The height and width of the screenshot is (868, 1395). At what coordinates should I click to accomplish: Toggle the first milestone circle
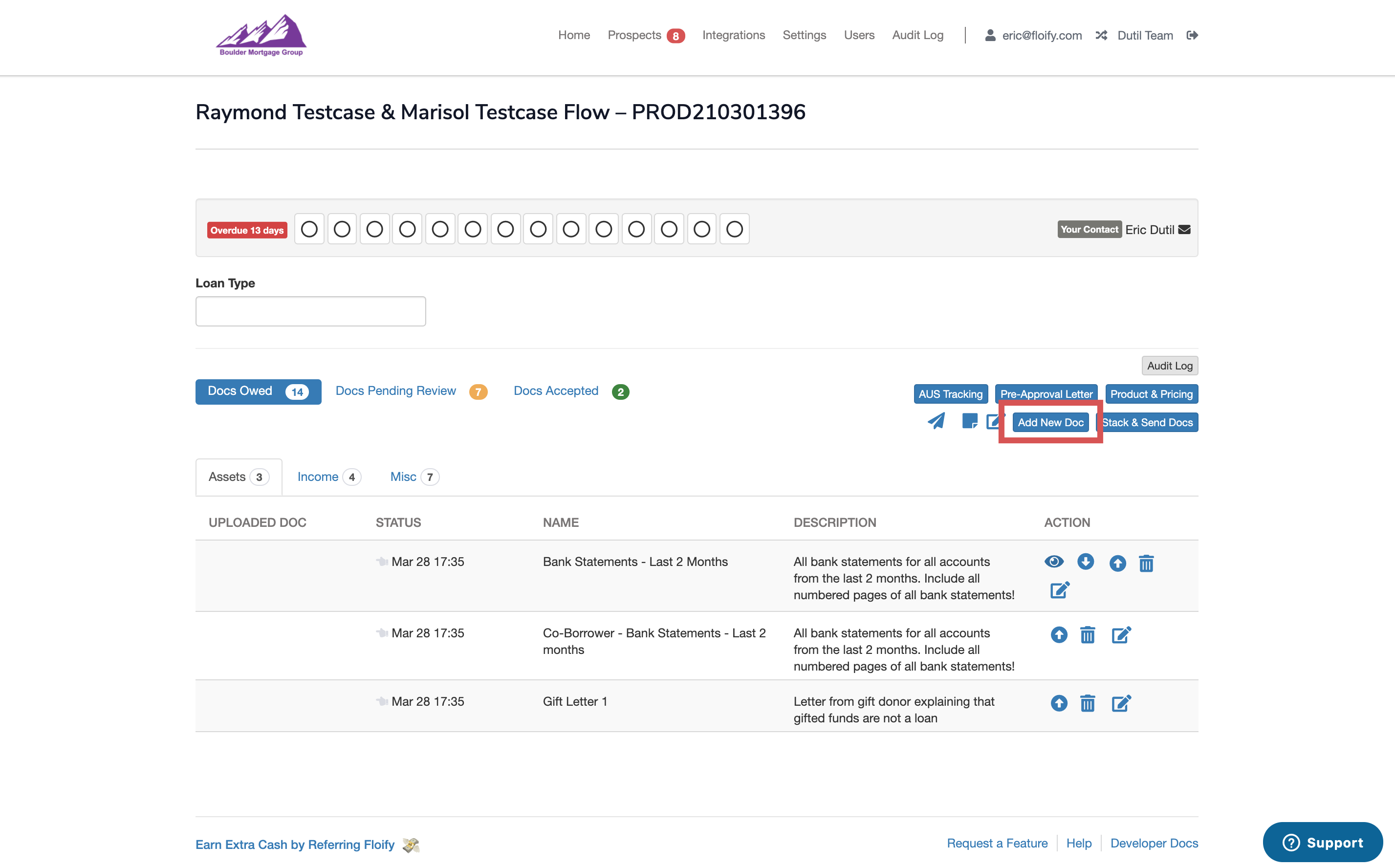click(x=309, y=230)
